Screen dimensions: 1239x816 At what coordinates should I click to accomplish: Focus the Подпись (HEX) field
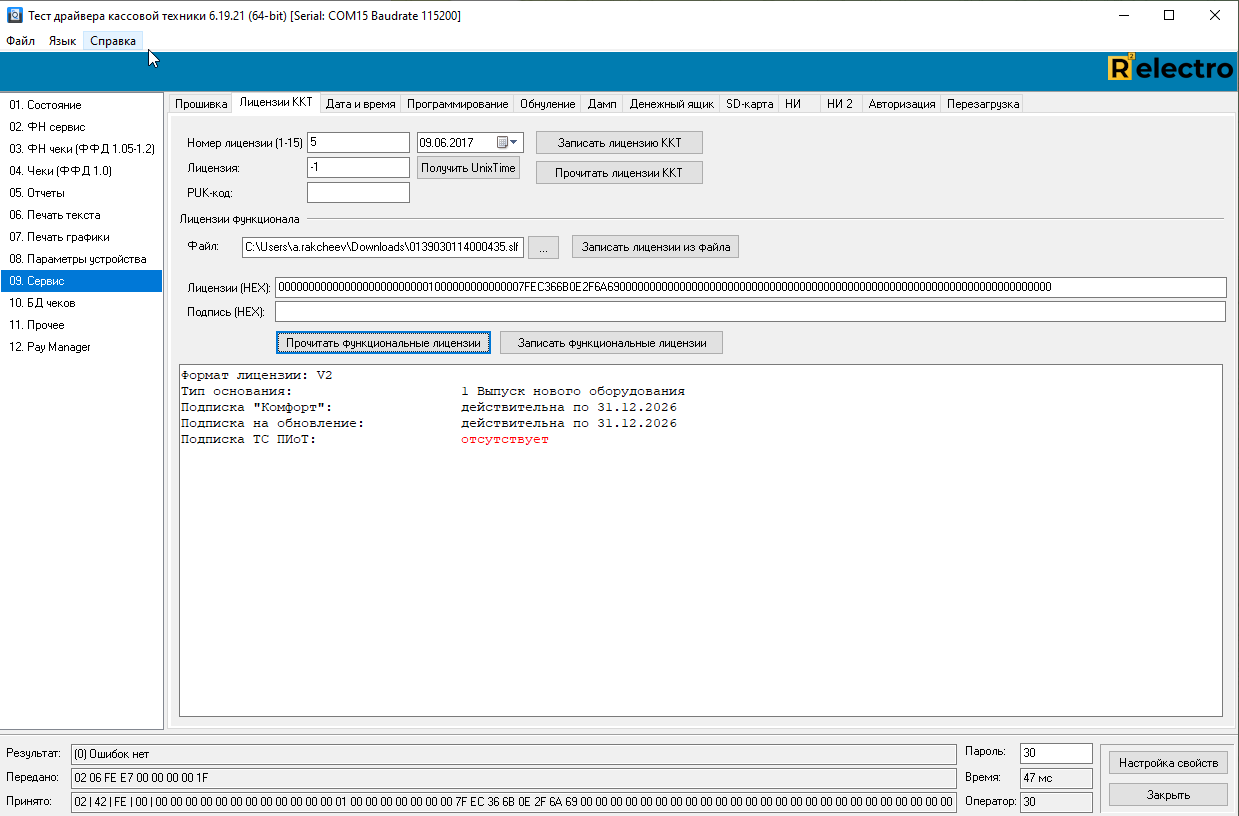tap(750, 312)
